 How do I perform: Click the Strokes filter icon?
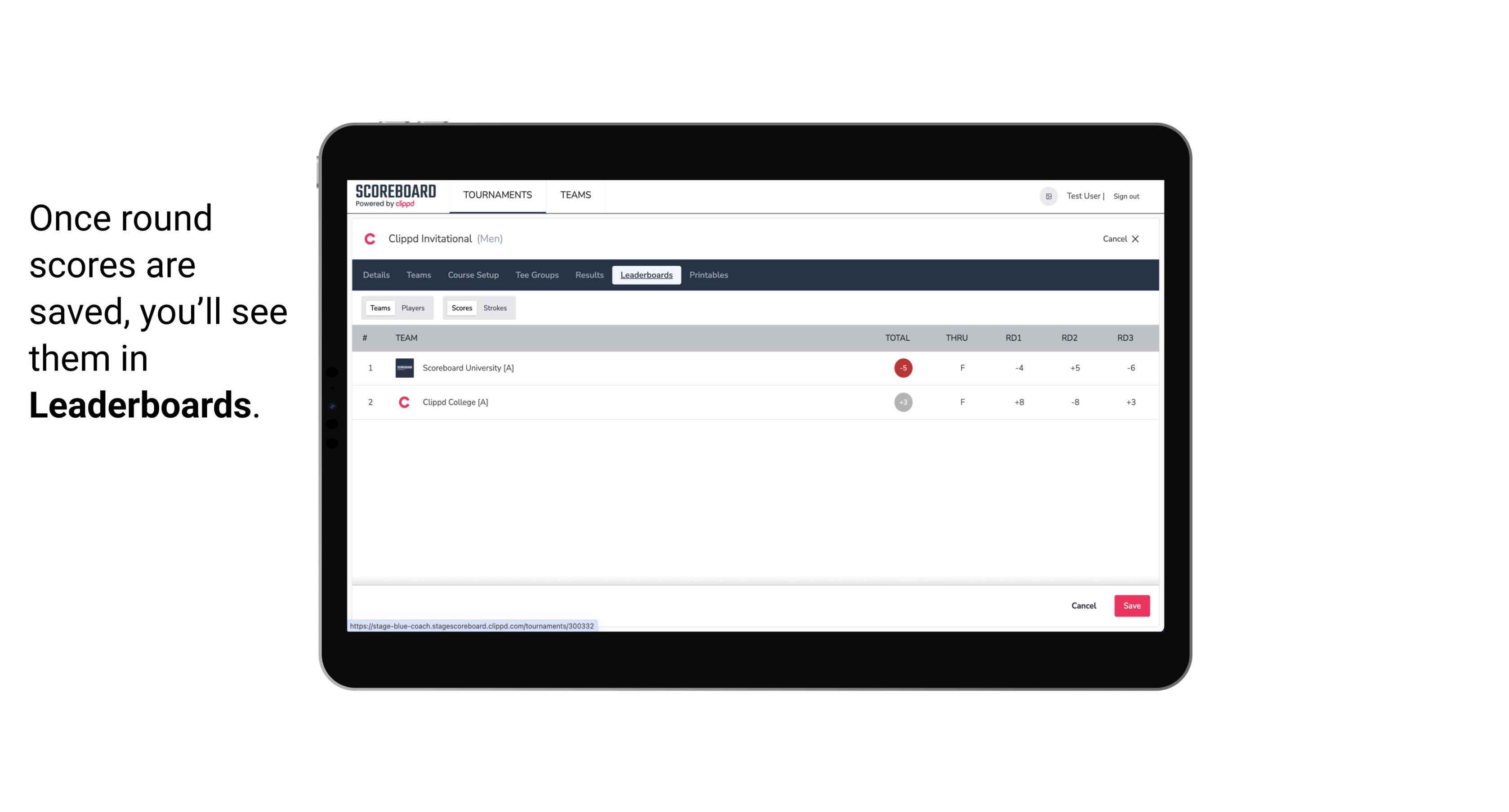pos(495,308)
